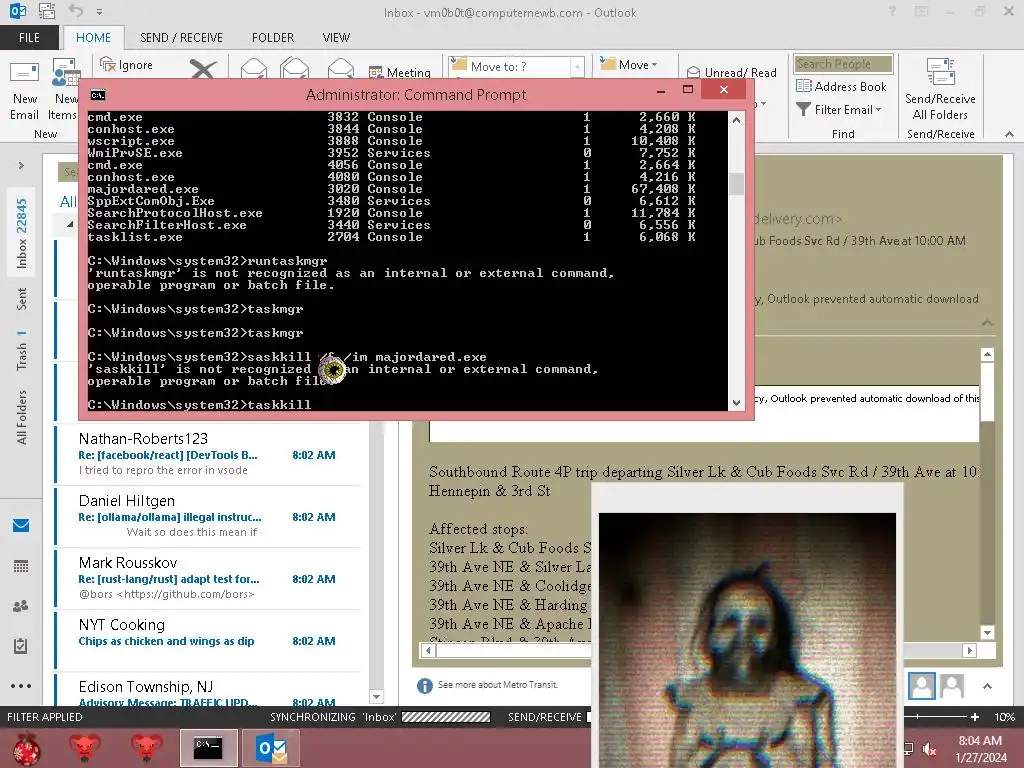
Task: Switch to the FOLDER tab
Action: click(273, 38)
